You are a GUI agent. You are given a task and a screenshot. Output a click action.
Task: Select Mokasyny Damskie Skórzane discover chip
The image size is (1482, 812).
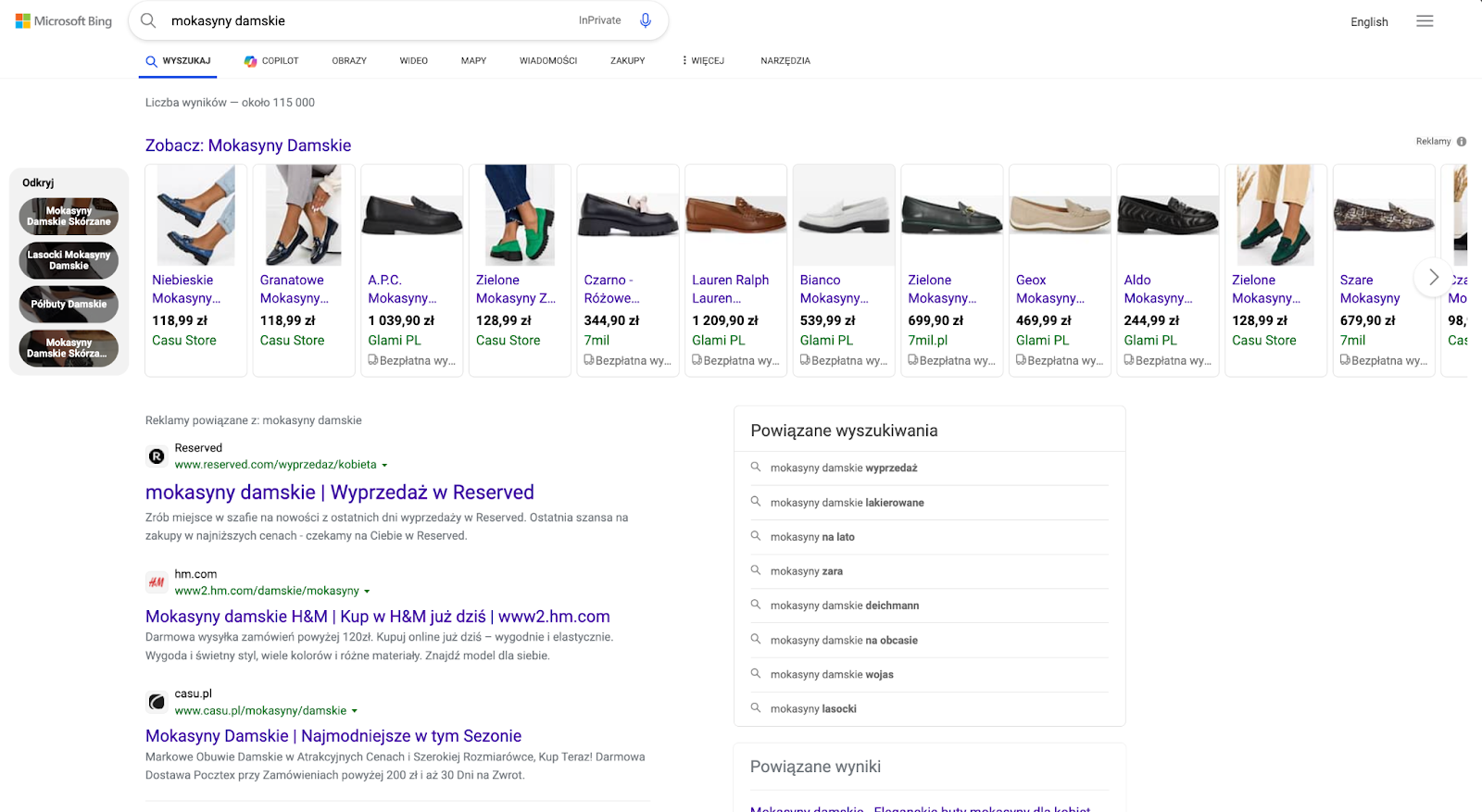(x=69, y=216)
